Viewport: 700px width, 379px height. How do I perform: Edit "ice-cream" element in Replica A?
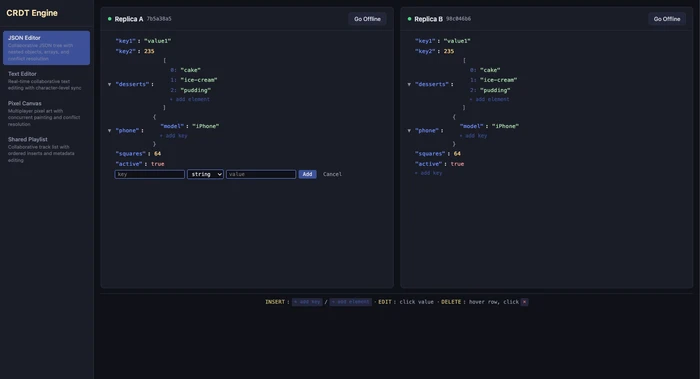click(199, 80)
